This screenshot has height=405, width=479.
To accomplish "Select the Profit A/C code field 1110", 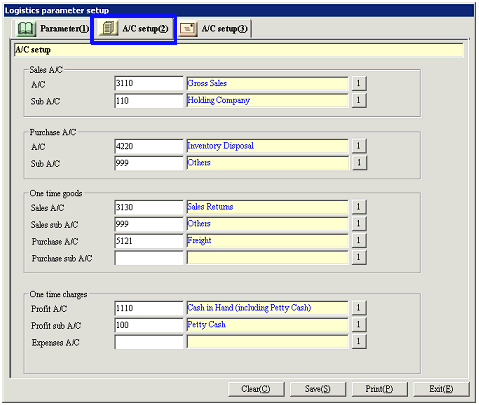I will [149, 308].
